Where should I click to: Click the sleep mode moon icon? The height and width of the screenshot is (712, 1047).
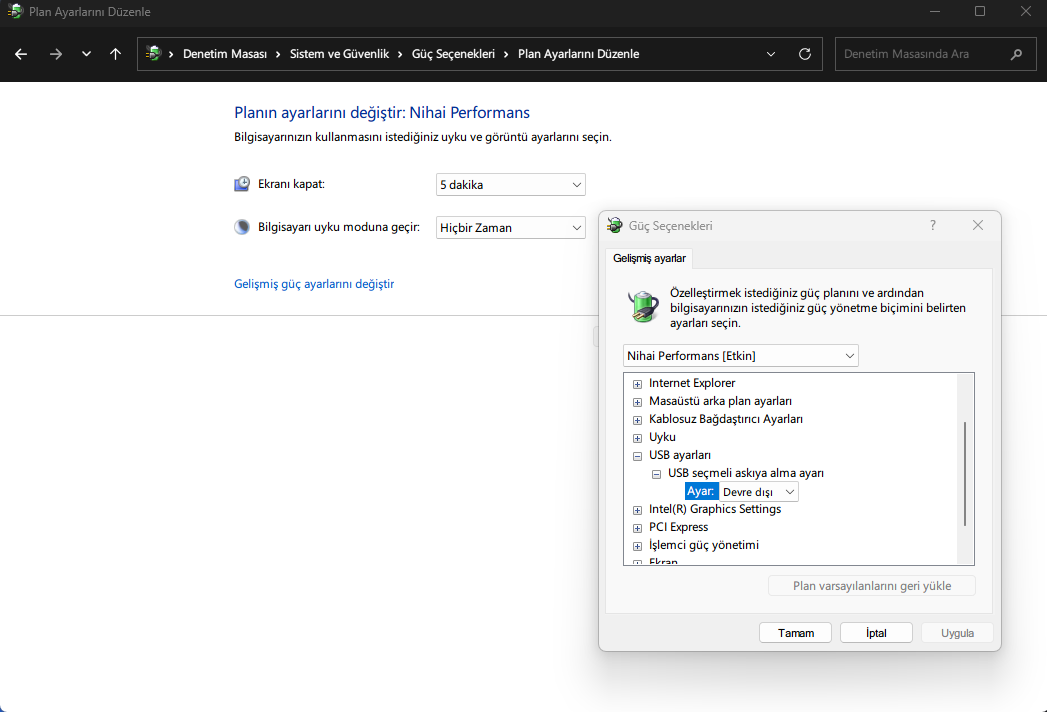pyautogui.click(x=242, y=227)
